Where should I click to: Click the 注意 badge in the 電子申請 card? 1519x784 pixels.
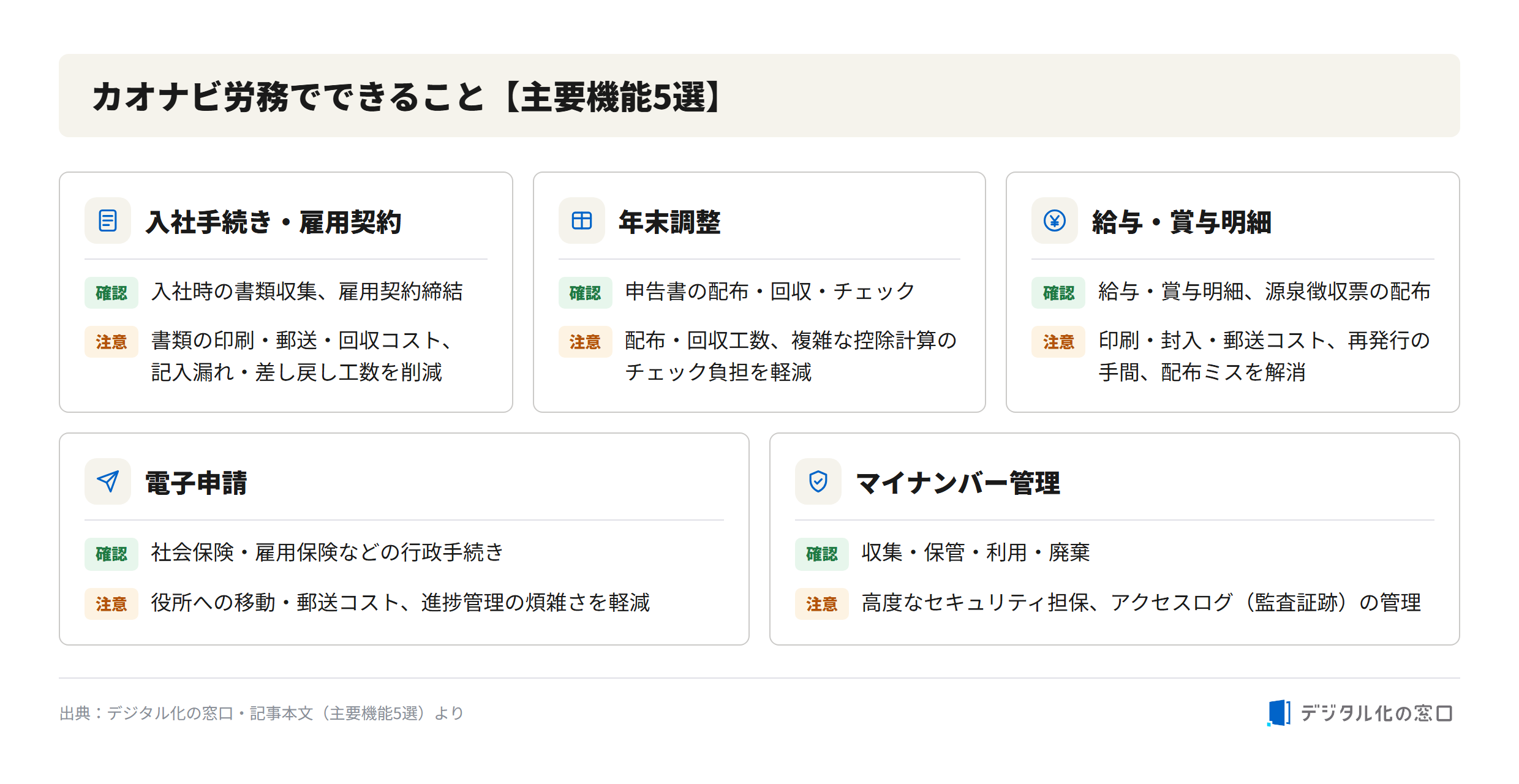click(111, 604)
